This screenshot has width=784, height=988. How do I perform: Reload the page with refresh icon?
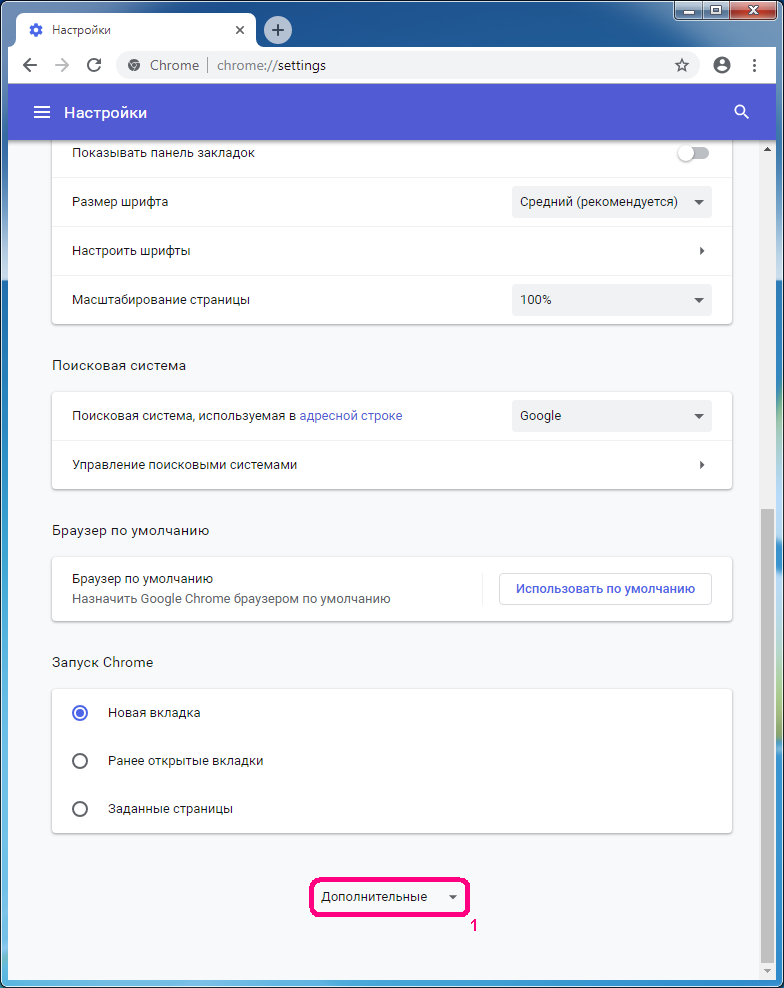(94, 65)
